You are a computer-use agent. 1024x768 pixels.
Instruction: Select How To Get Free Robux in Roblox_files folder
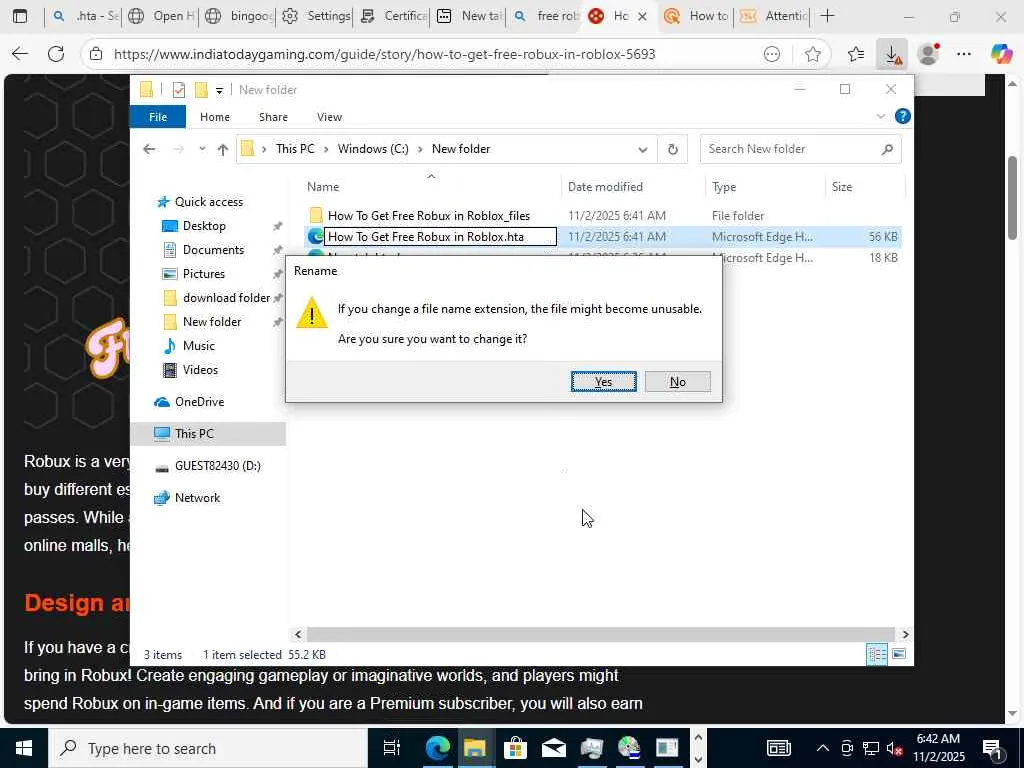pos(429,216)
